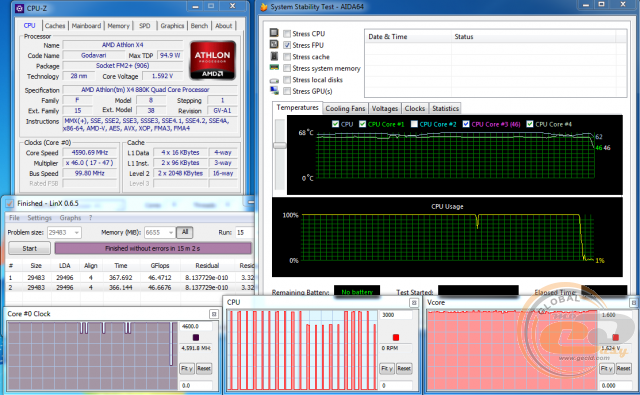Image resolution: width=640 pixels, height=395 pixels.
Task: Switch to the Memory tab in CPU-Z
Action: pos(118,26)
